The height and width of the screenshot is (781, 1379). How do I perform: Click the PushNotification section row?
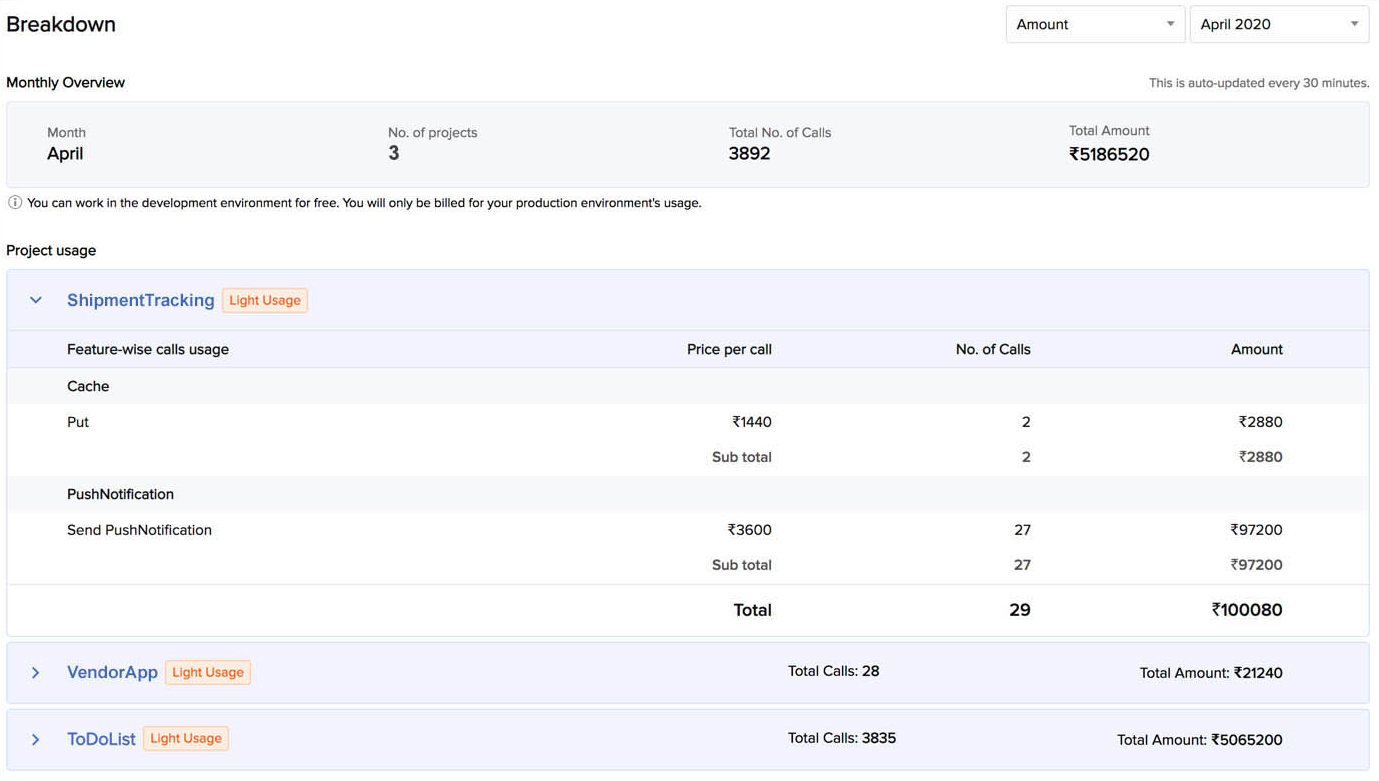(120, 493)
